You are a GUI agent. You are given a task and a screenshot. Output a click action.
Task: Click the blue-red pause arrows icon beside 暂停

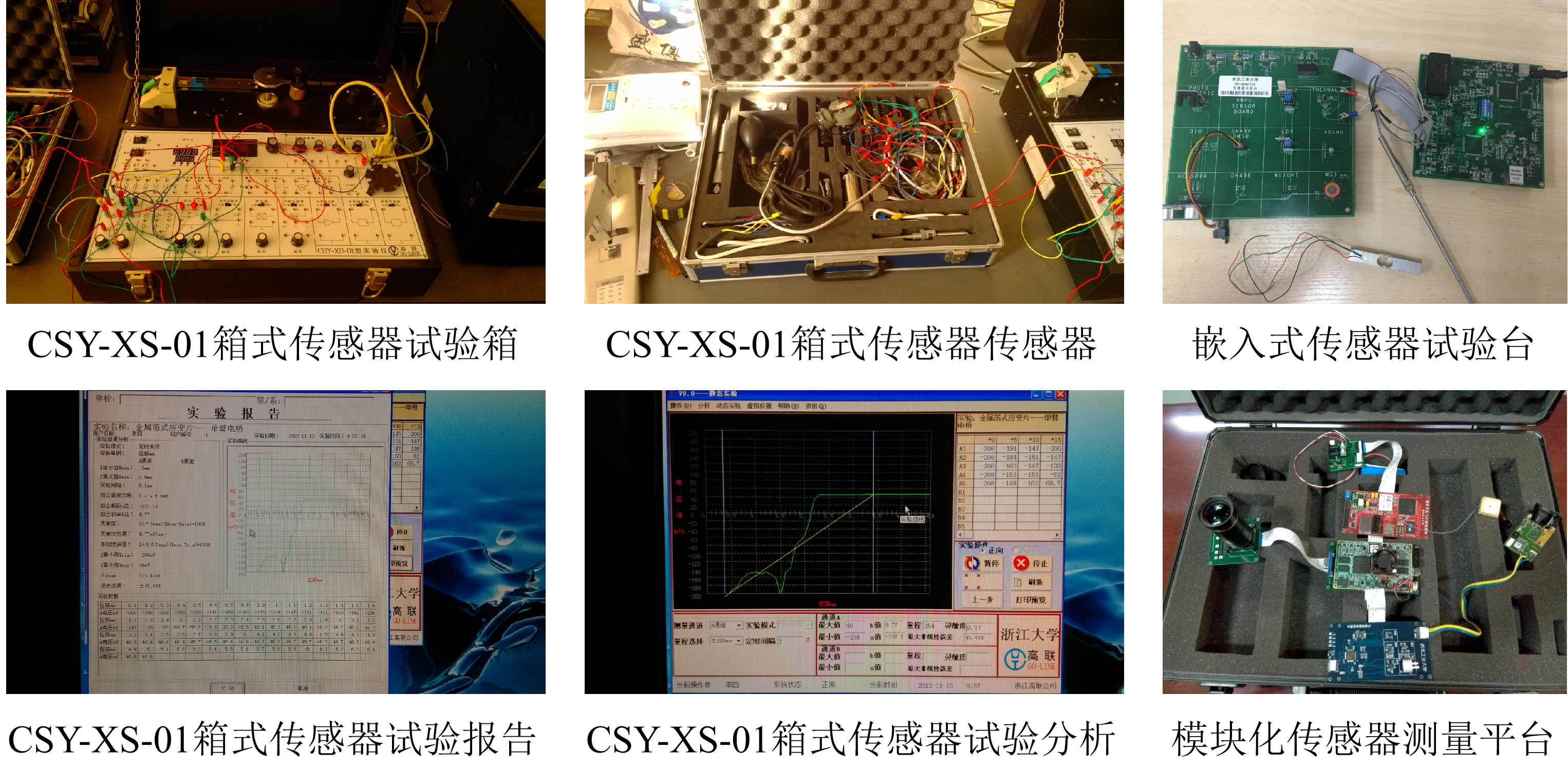(x=972, y=563)
